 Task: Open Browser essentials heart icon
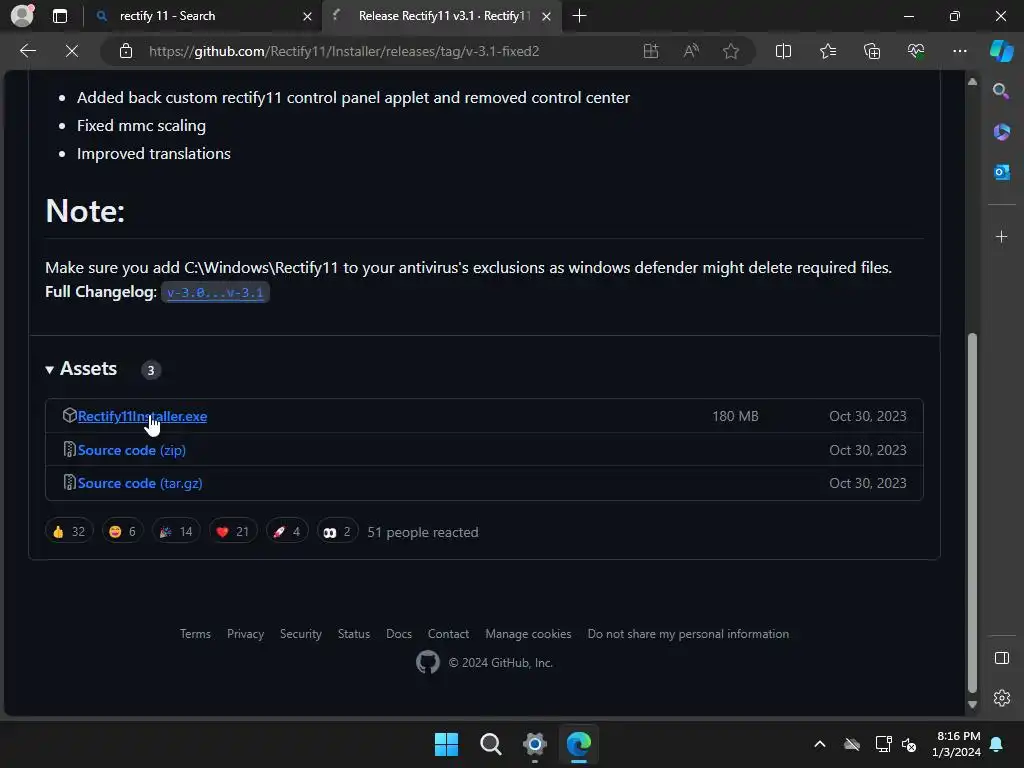[x=916, y=51]
